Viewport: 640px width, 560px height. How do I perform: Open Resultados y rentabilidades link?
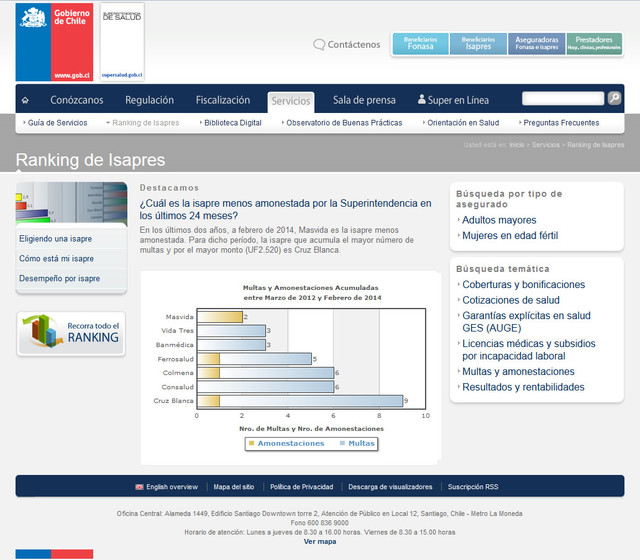point(523,387)
